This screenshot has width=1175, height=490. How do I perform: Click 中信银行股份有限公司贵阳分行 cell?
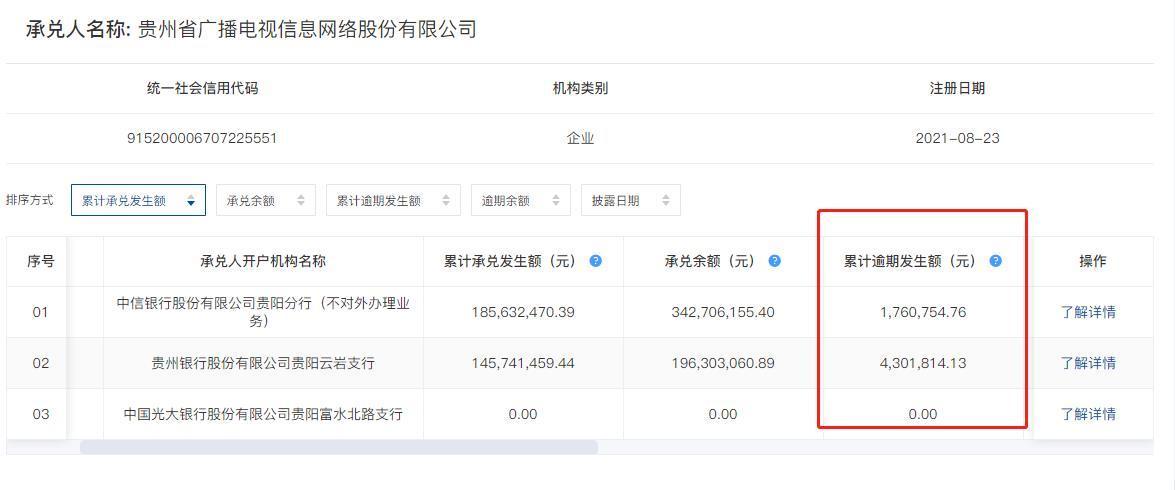pyautogui.click(x=263, y=312)
